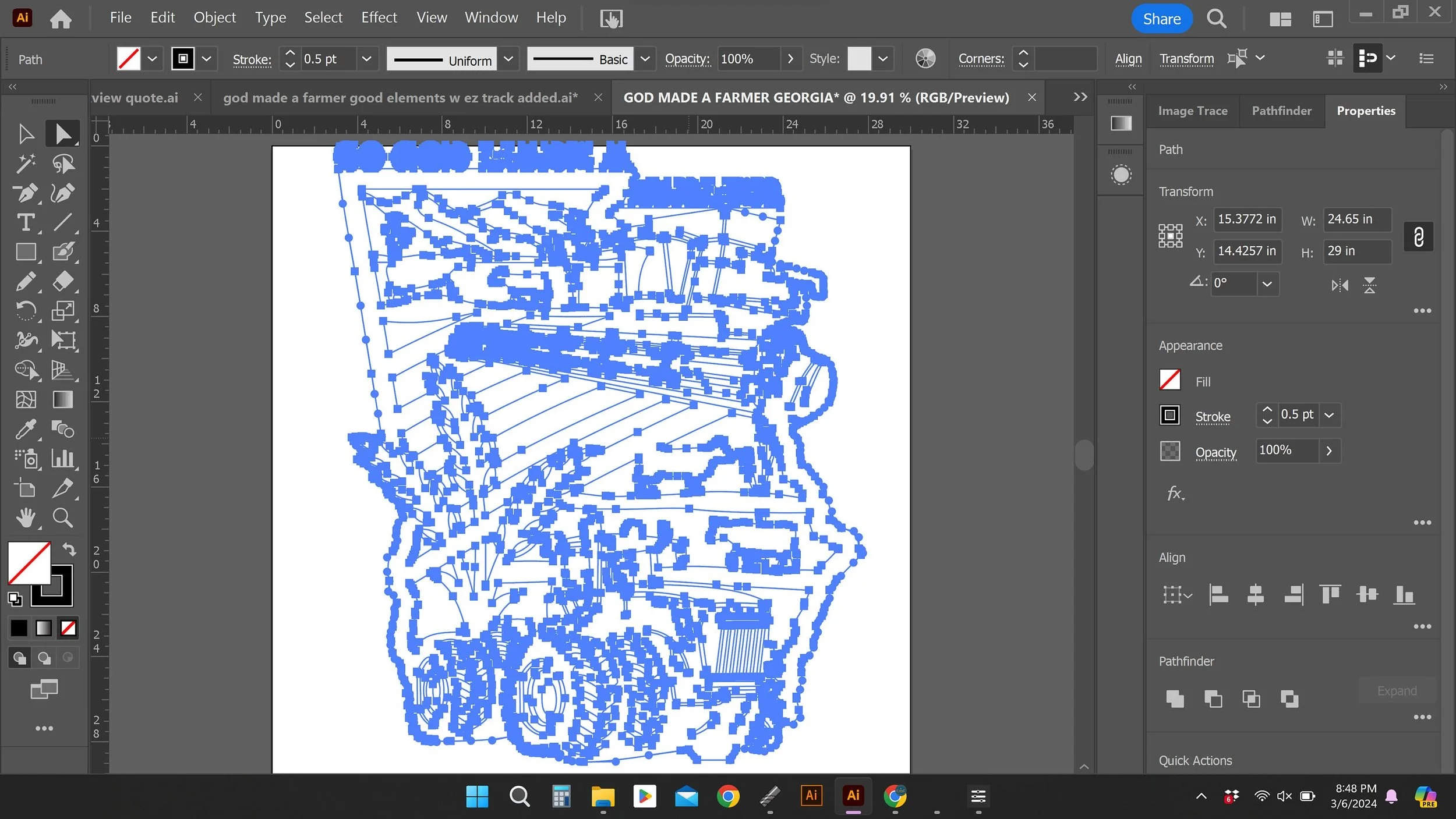Open the stroke weight dropdown in control bar
The height and width of the screenshot is (819, 1456).
coord(366,59)
